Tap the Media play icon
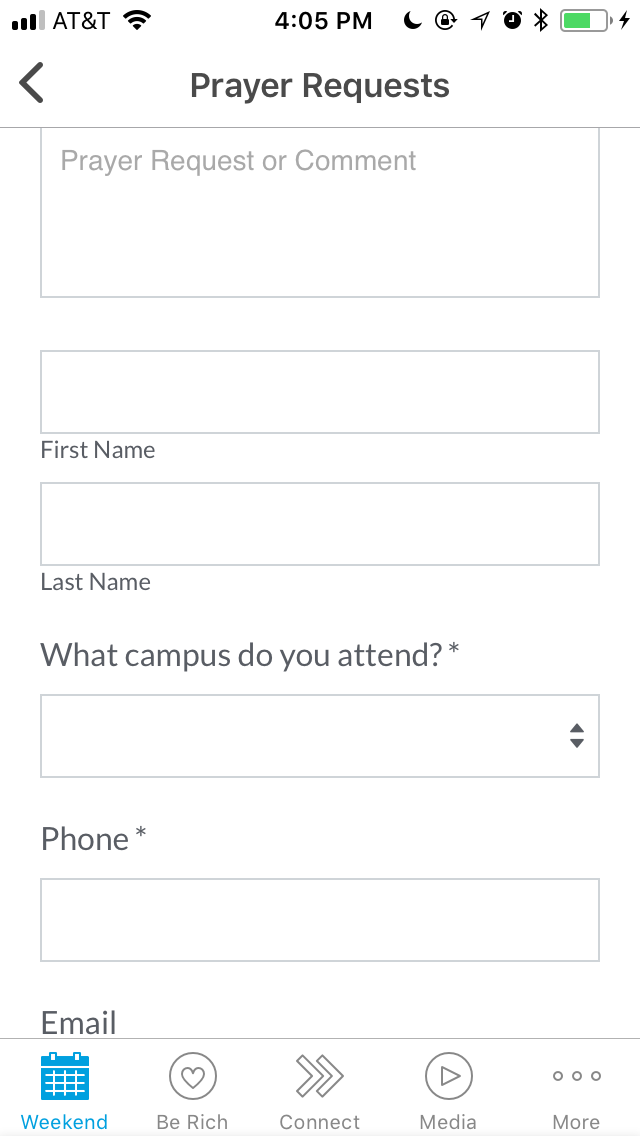The image size is (640, 1136). (448, 1077)
